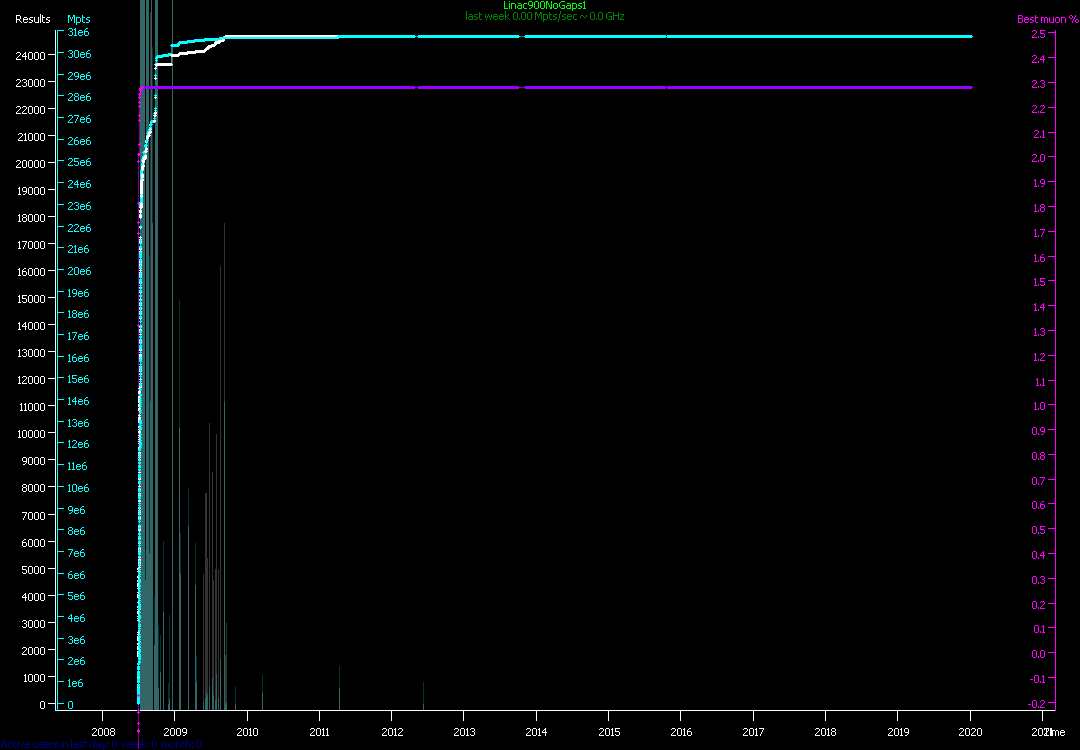The width and height of the screenshot is (1080, 750).
Task: Click the cyan Mpts plateau line
Action: coord(600,37)
